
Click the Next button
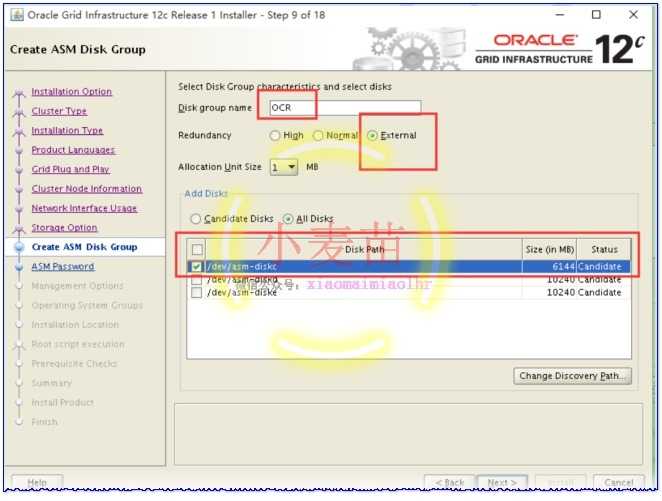coord(502,482)
